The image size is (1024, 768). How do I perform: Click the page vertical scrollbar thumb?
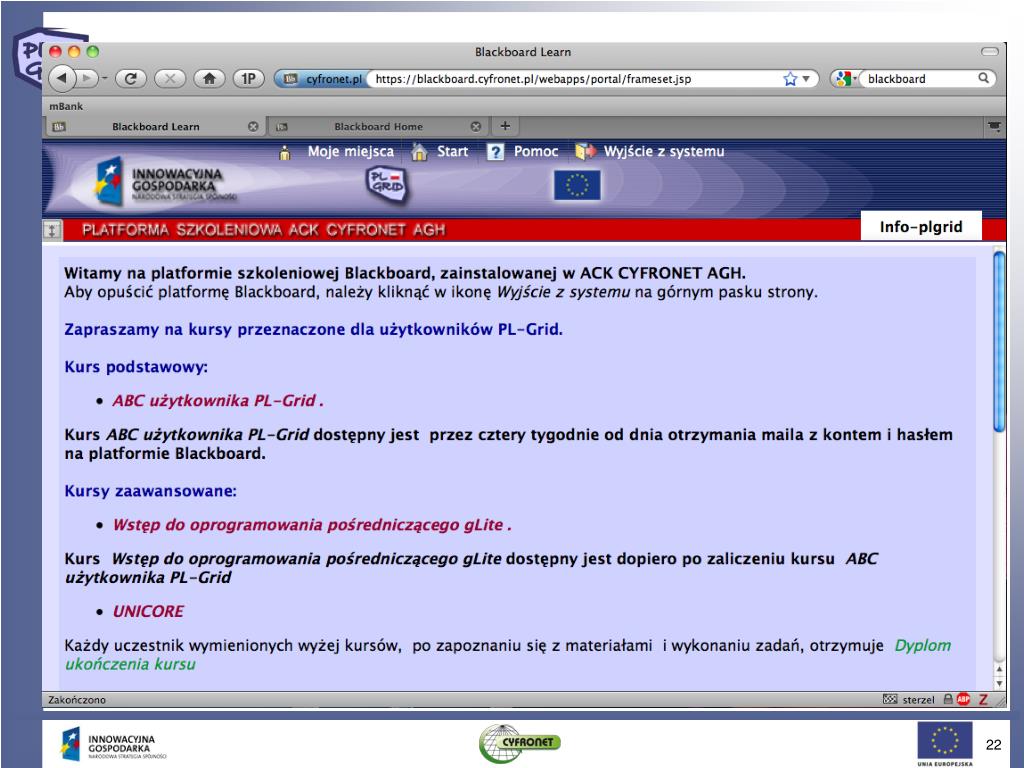(x=999, y=342)
